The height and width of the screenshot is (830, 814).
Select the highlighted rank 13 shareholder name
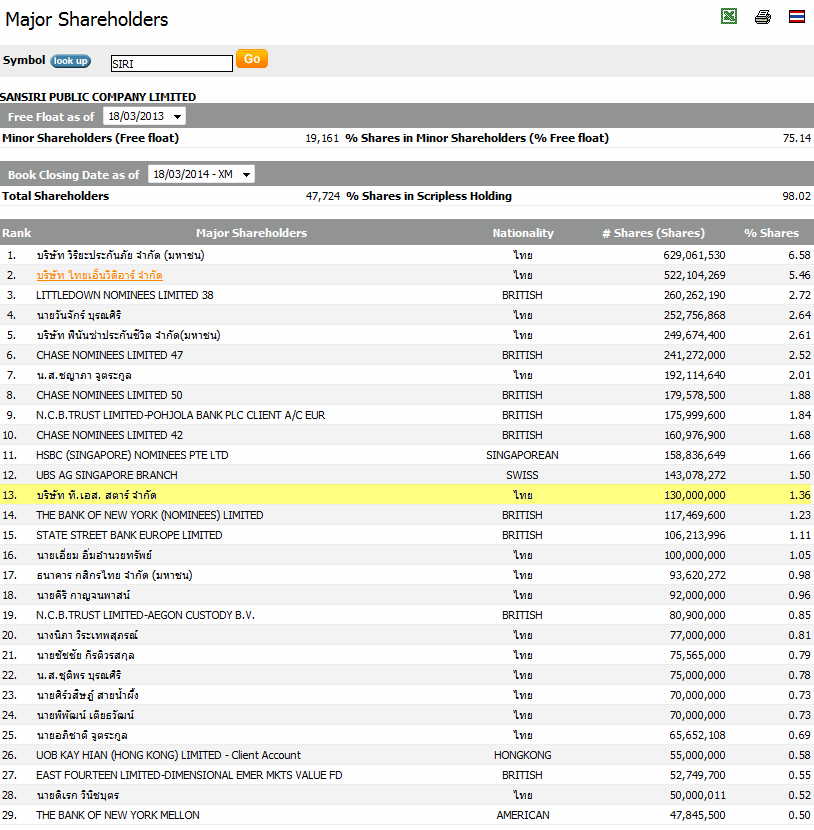click(96, 495)
